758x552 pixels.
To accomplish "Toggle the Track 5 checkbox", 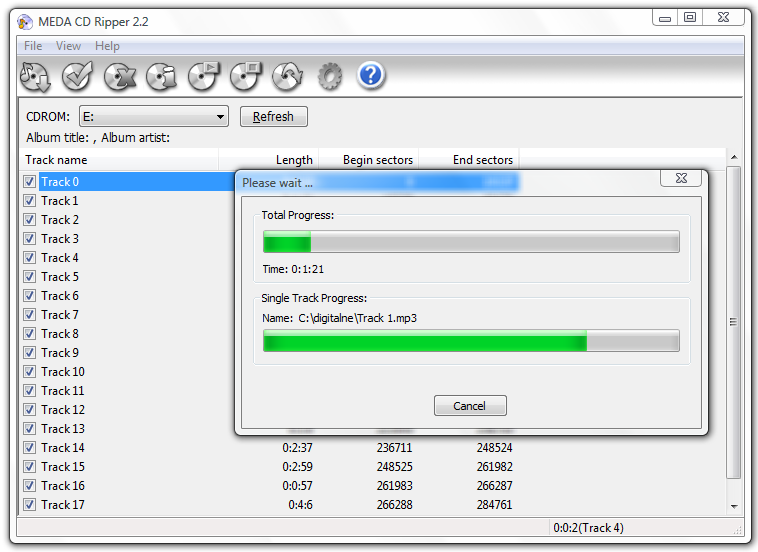I will tap(29, 276).
